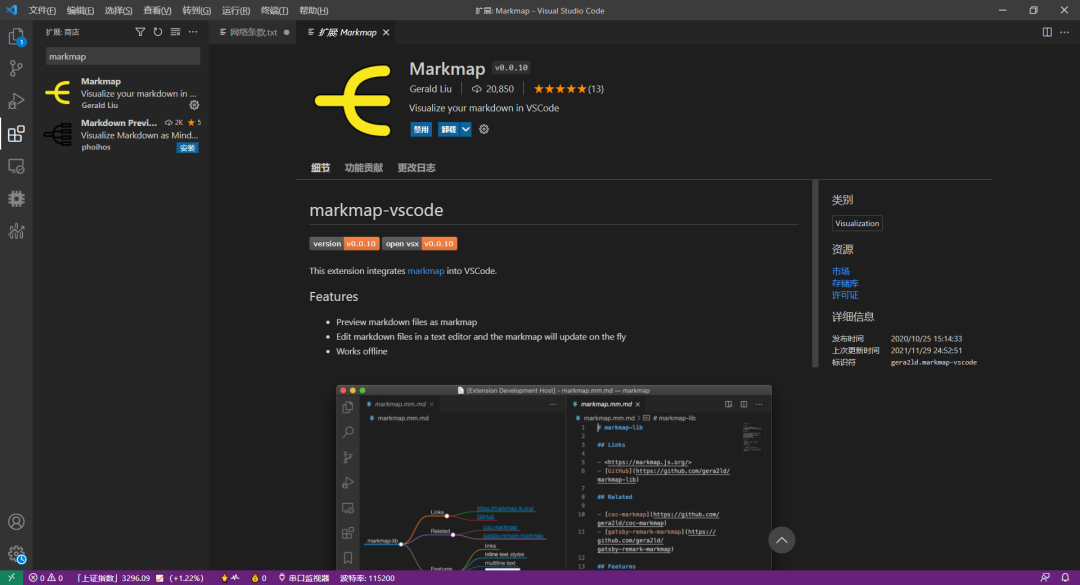Click the star pulse status bar icon

point(229,577)
